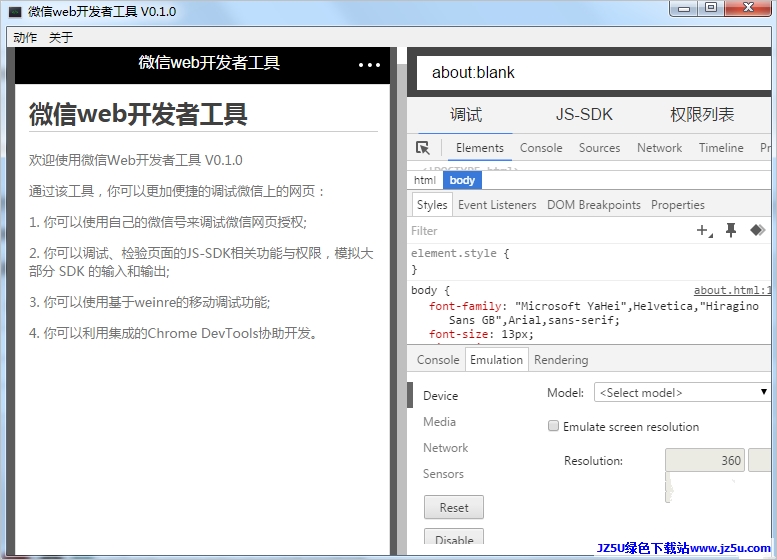Screen dimensions: 777x560
Task: Open the 动作 menu
Action: coord(25,38)
